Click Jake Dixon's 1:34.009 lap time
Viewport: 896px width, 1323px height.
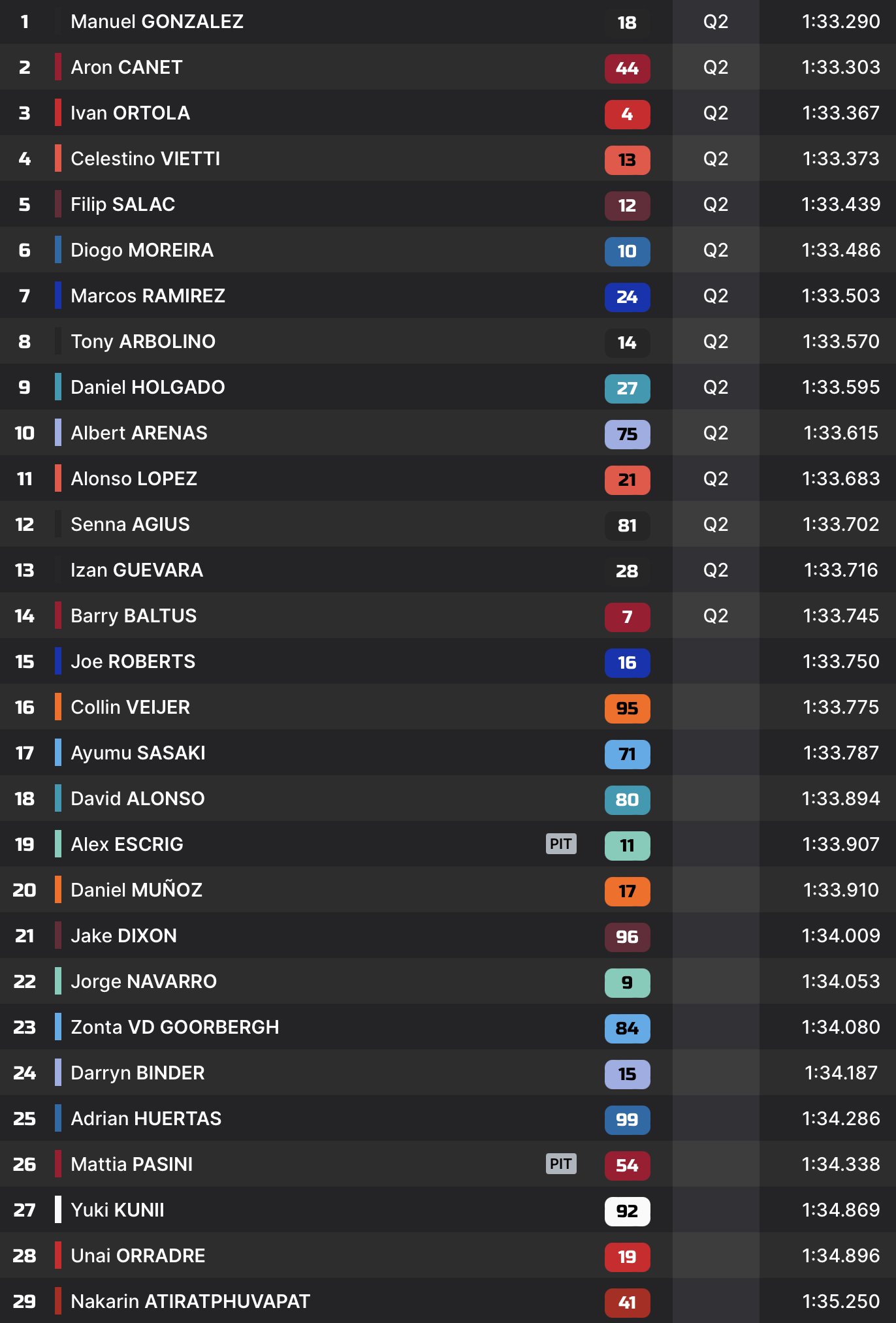[840, 936]
